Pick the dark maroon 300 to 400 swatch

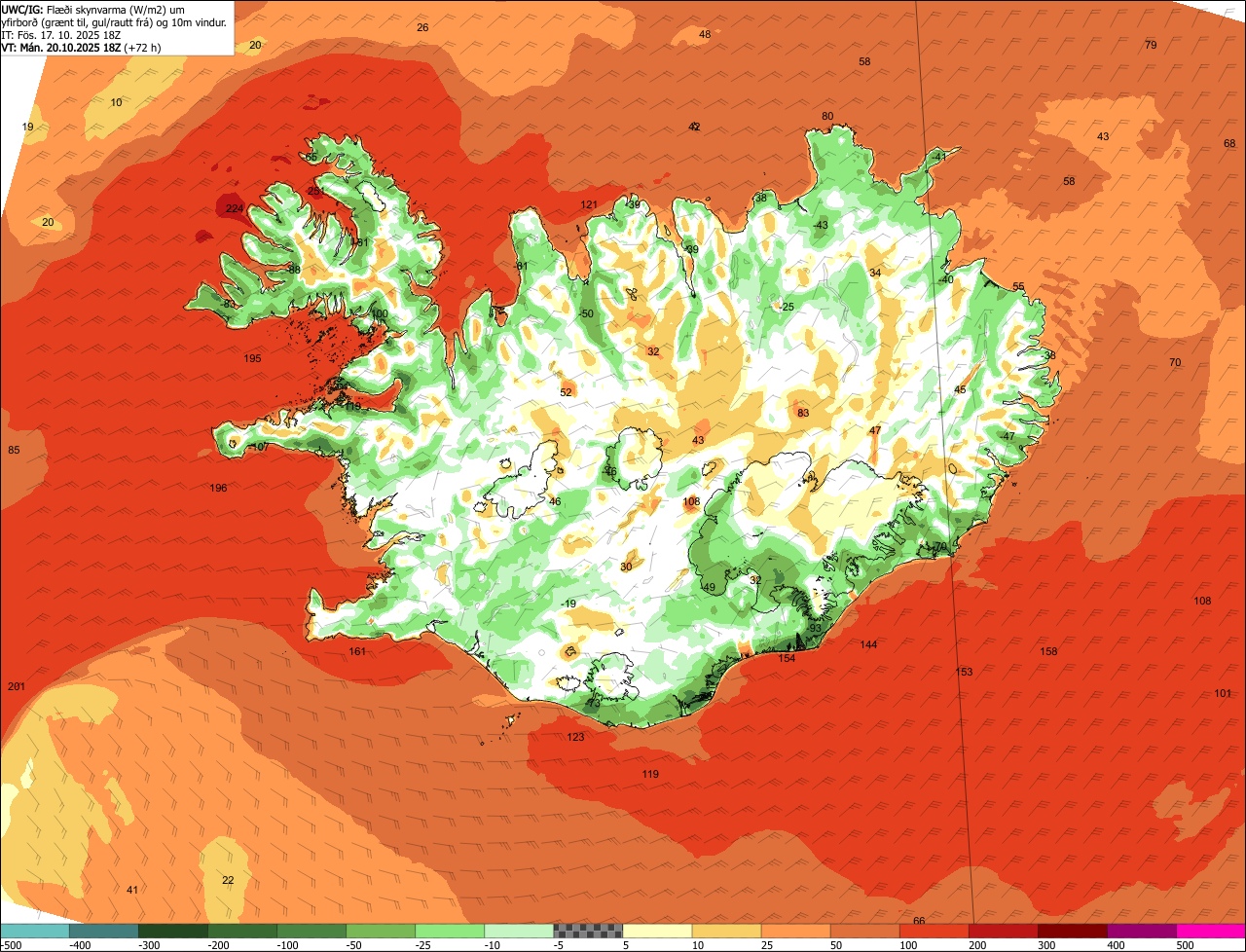[1072, 931]
